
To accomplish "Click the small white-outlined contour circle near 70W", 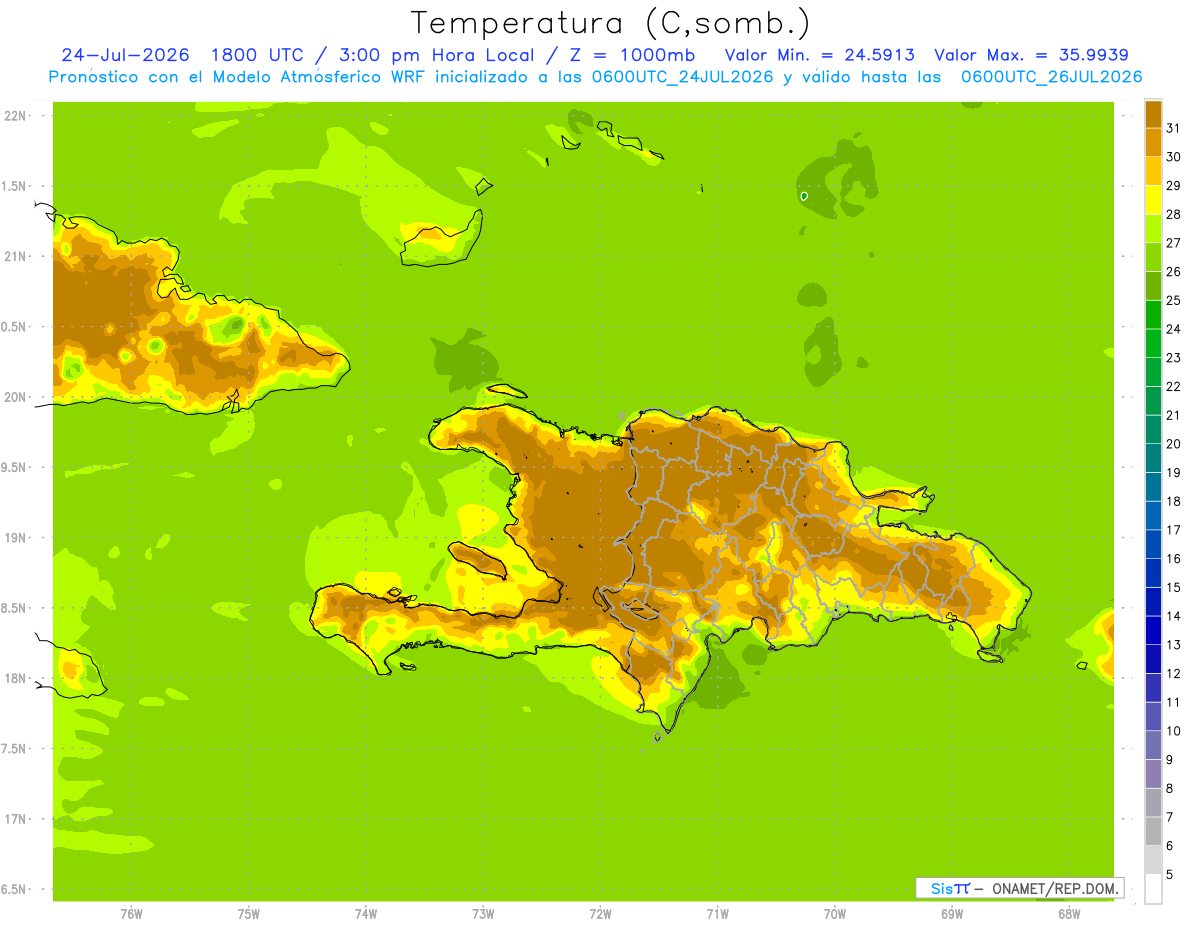I will click(804, 196).
